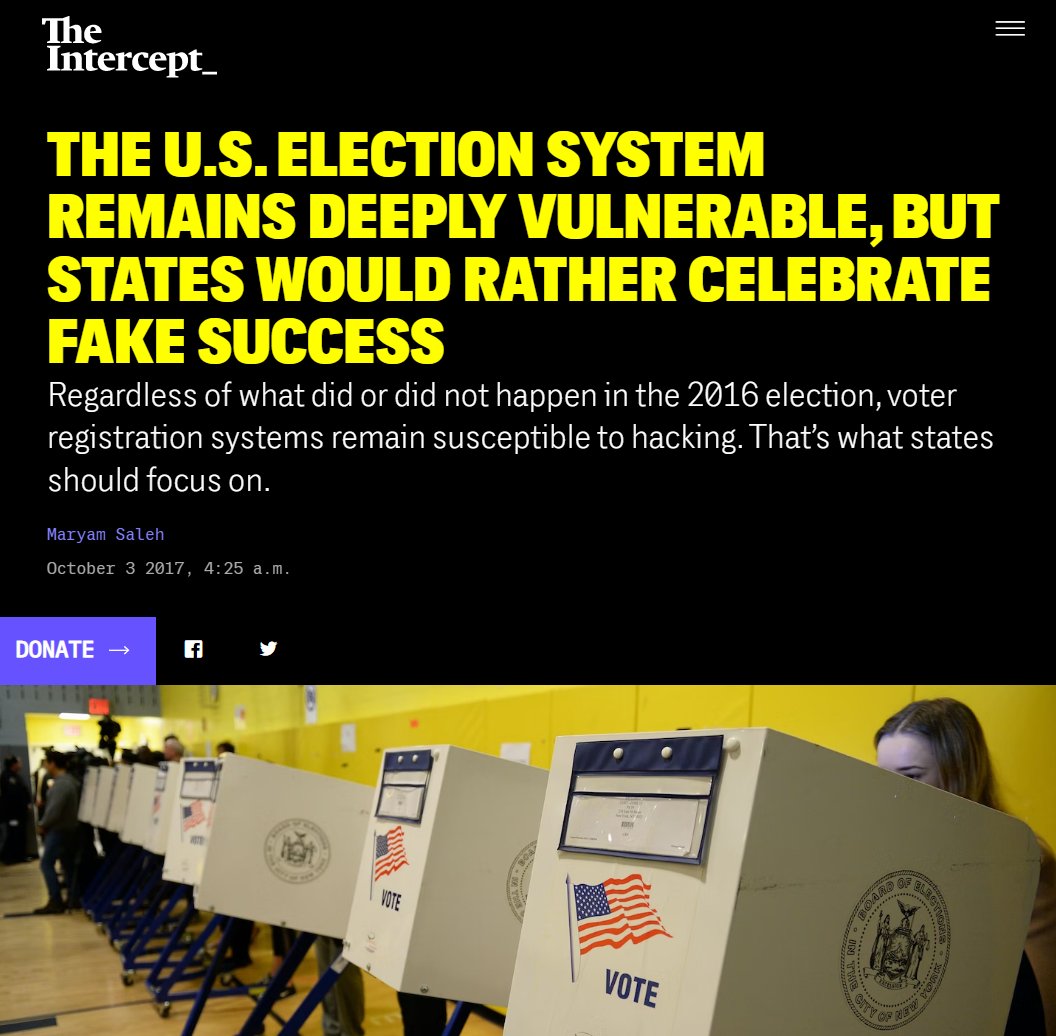Click the word "Intercept_" in the logo
Screen dimensions: 1056x1036
131,60
